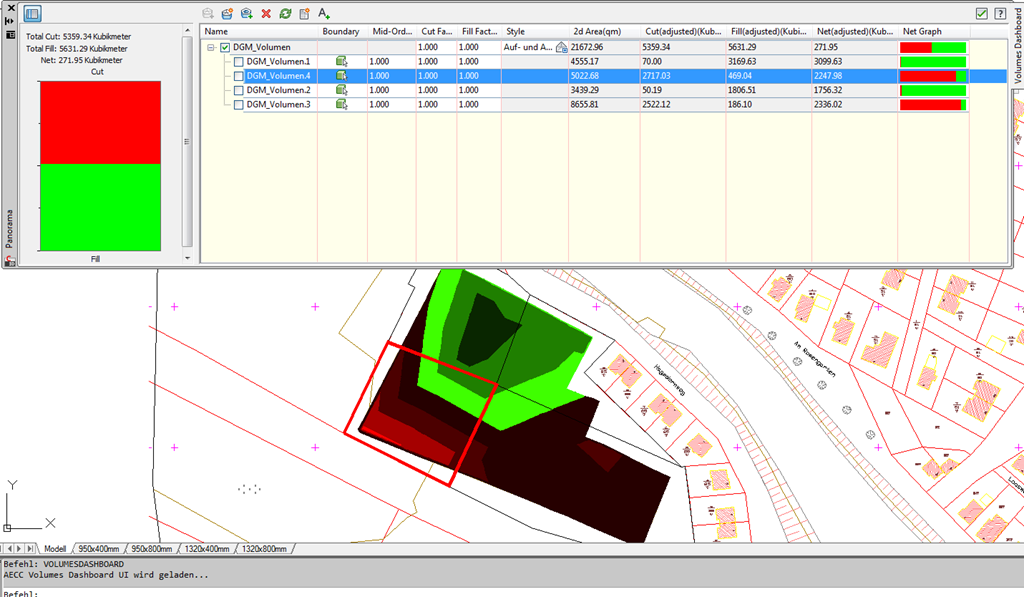The width and height of the screenshot is (1024, 597).
Task: Click the net graph bar for DGM_Volumen.3
Action: pyautogui.click(x=933, y=105)
